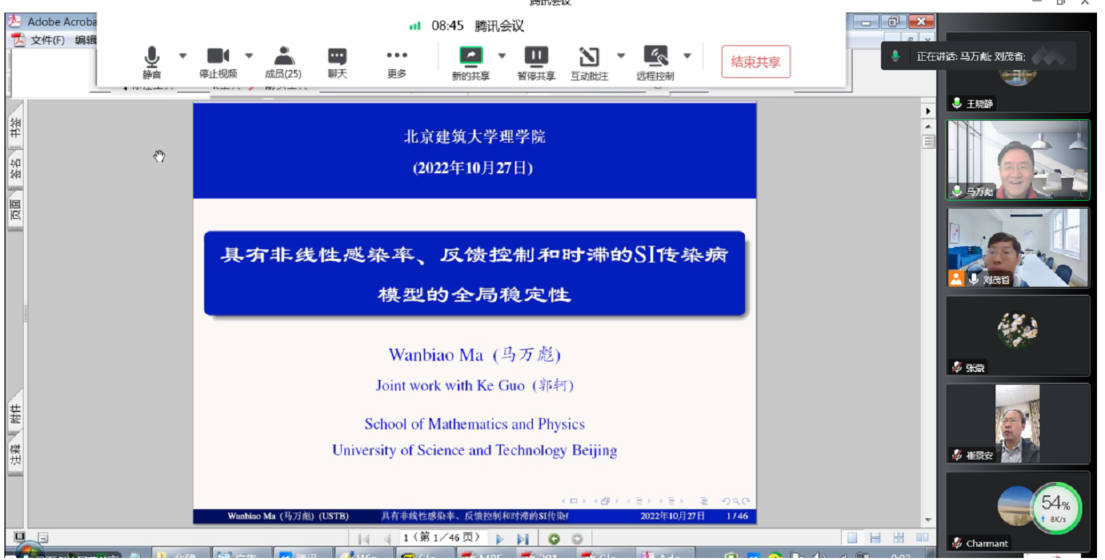Open the 更多 more options icon

pos(397,61)
